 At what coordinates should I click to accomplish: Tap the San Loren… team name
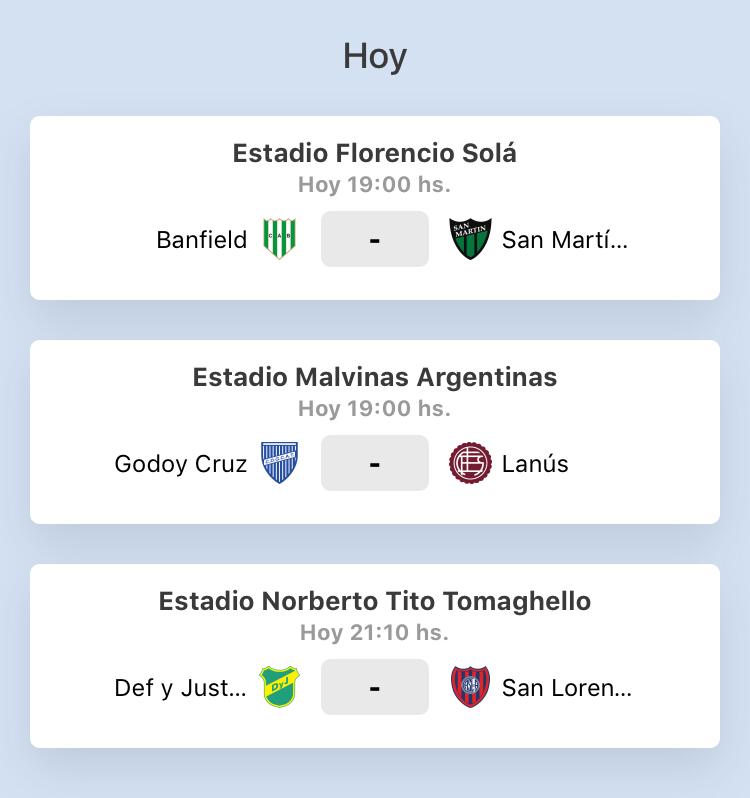[x=567, y=688]
